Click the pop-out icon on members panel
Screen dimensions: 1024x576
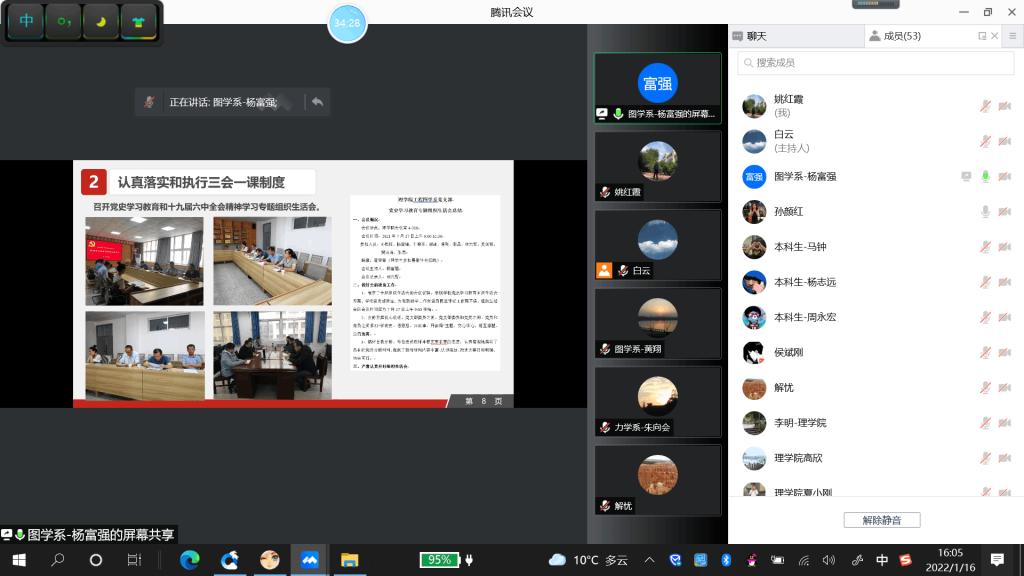[982, 36]
